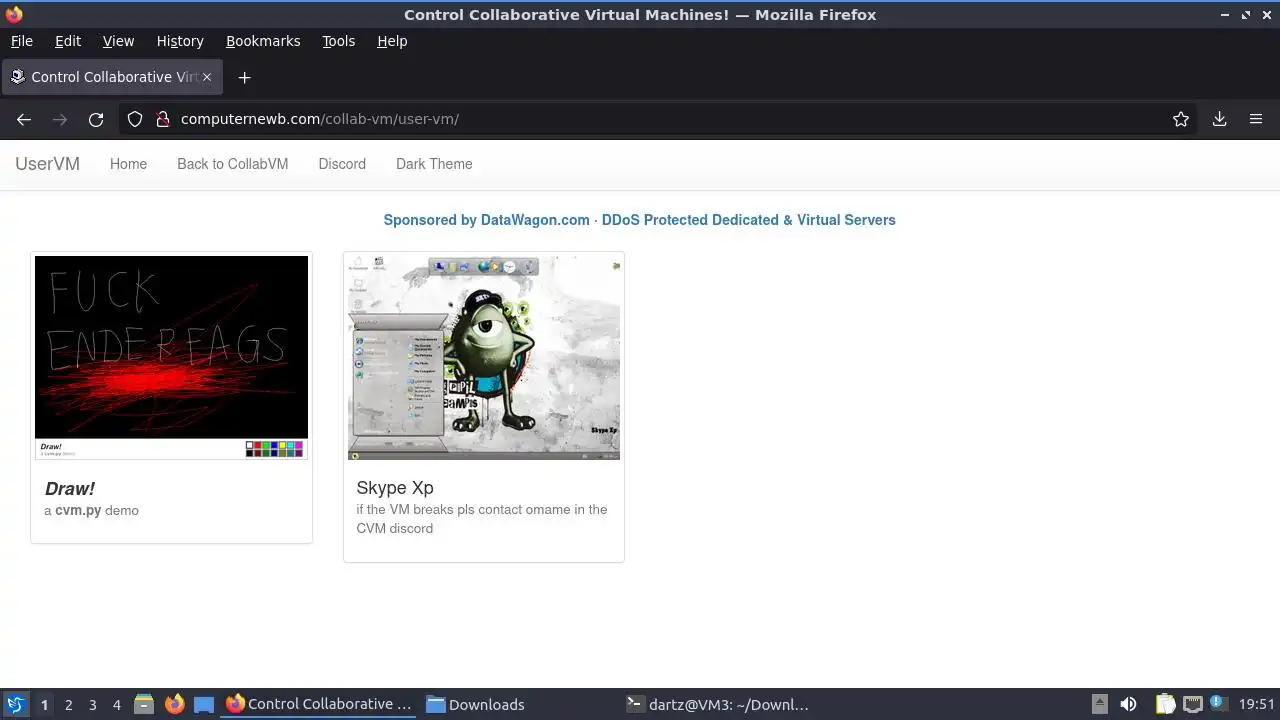
Task: Launch the file manager from taskbar quicklaunch
Action: point(144,704)
